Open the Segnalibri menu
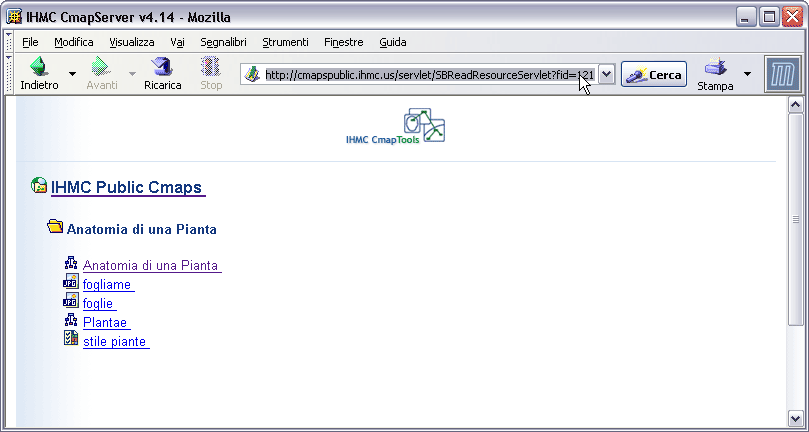The height and width of the screenshot is (432, 809). (223, 42)
